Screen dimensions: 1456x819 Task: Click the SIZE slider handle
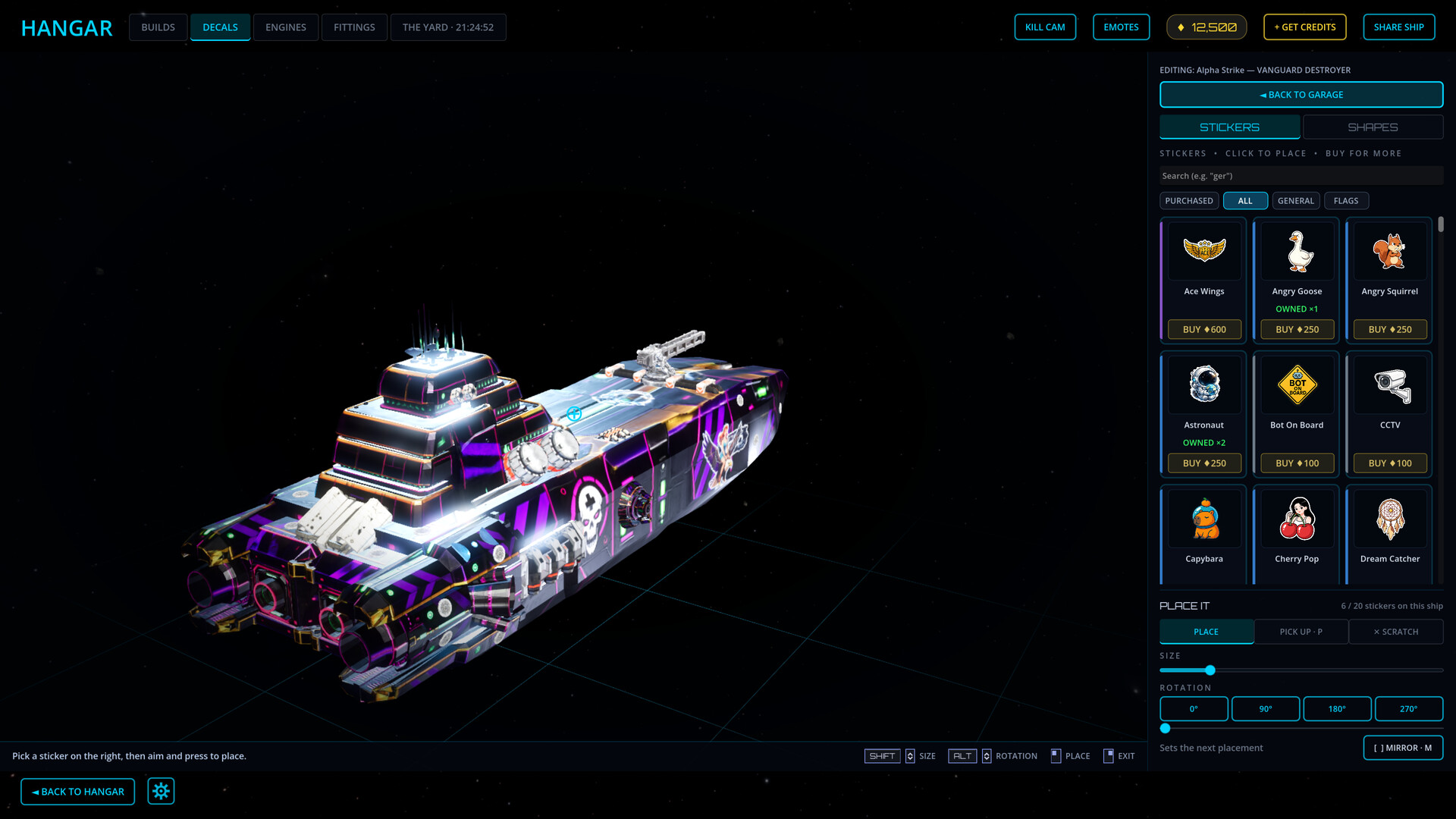[1210, 670]
